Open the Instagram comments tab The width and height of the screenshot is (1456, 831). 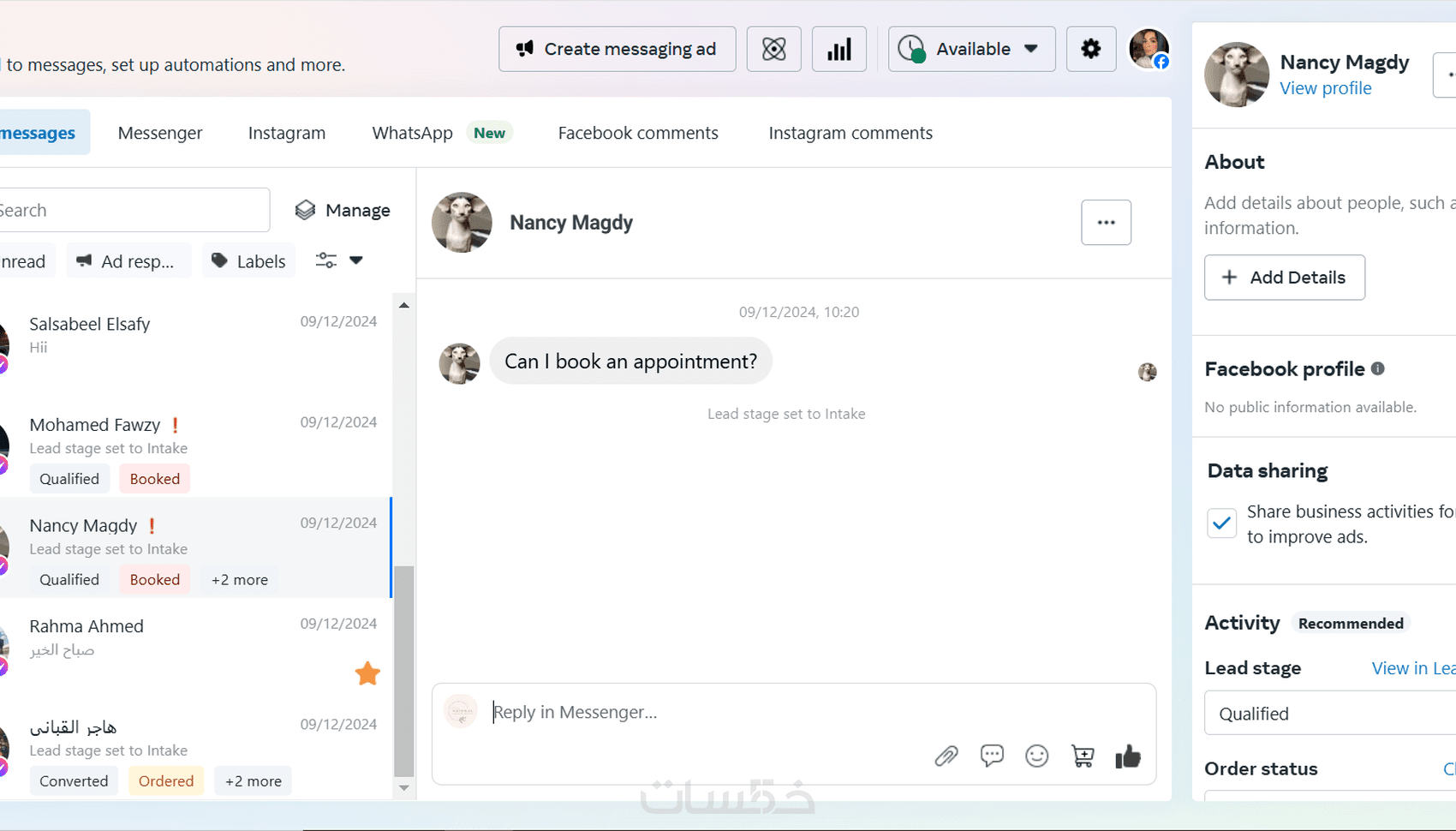click(x=850, y=133)
